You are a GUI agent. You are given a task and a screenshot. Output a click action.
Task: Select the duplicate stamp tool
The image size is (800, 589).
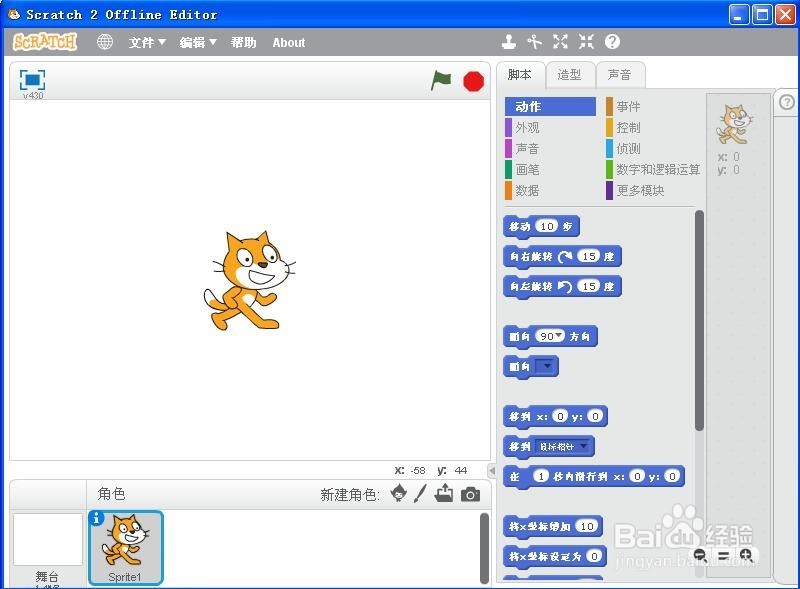[x=509, y=42]
